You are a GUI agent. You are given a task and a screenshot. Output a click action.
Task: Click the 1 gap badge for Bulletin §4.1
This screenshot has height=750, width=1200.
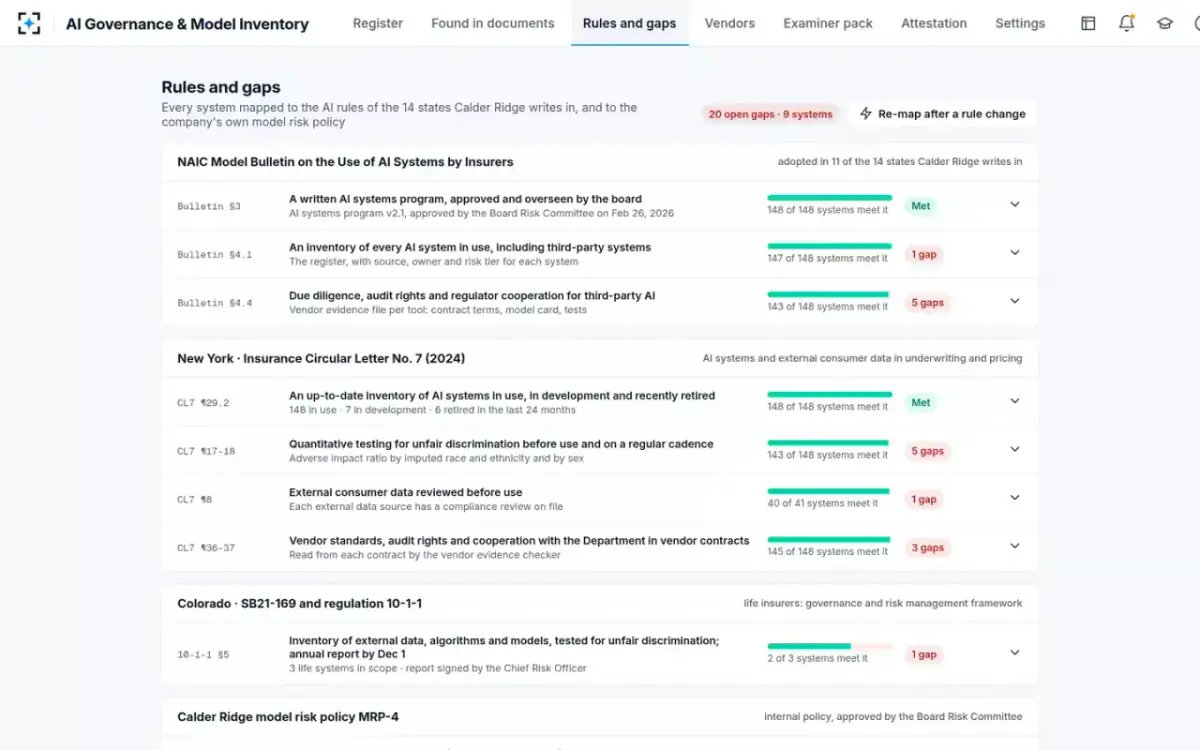point(925,254)
